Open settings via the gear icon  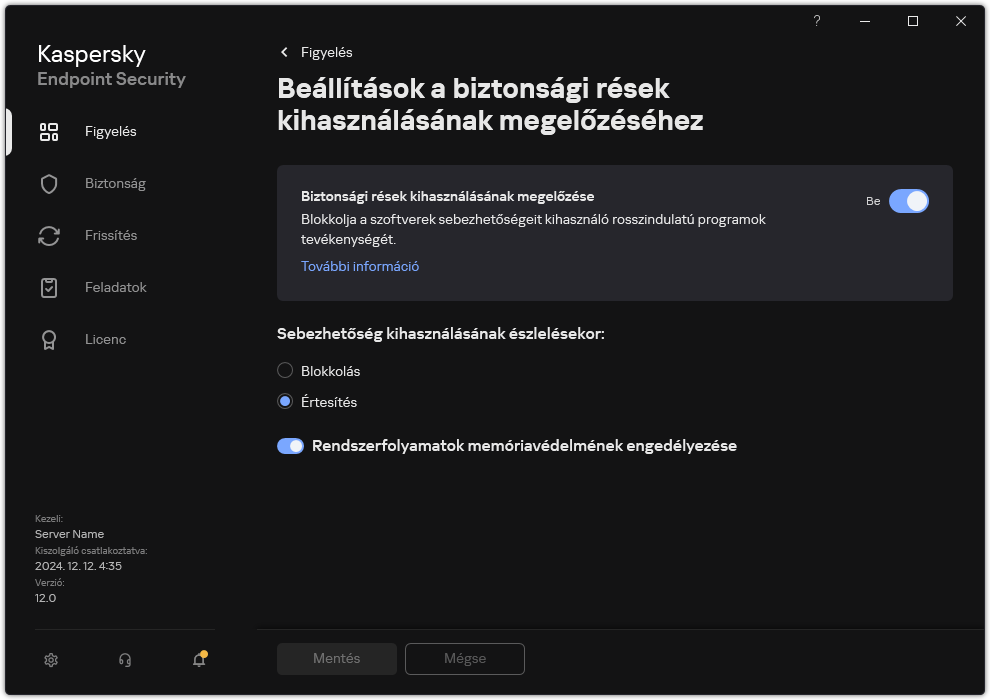[x=50, y=660]
